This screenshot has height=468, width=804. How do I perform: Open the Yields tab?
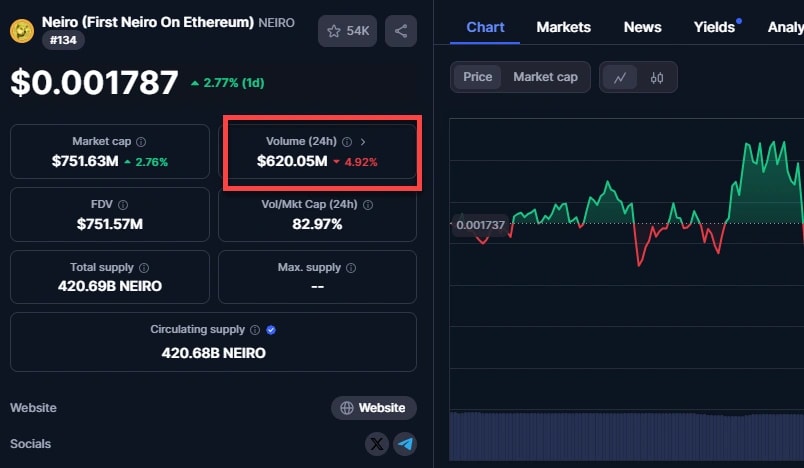714,27
